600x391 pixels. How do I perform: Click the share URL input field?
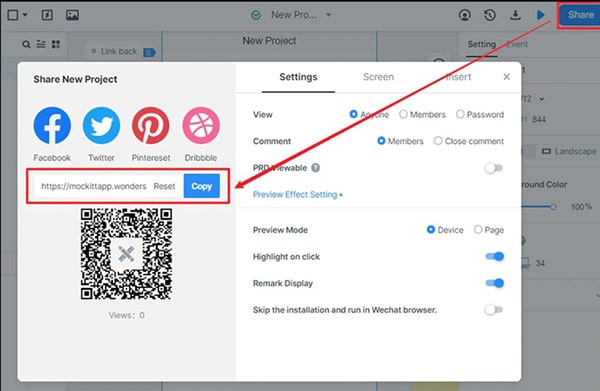[x=94, y=186]
